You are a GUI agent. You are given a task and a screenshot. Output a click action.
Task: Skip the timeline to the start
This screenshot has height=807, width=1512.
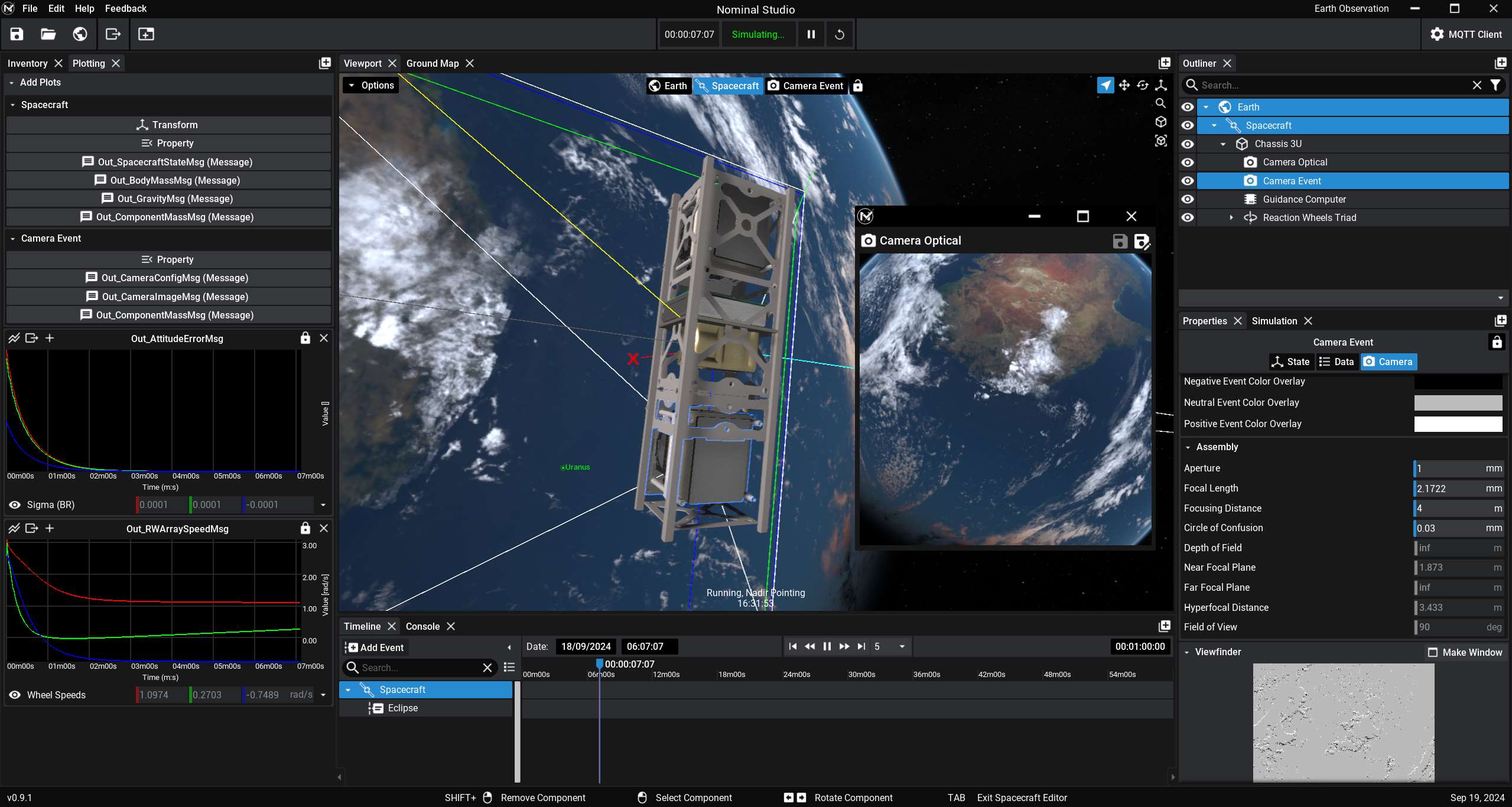point(793,647)
